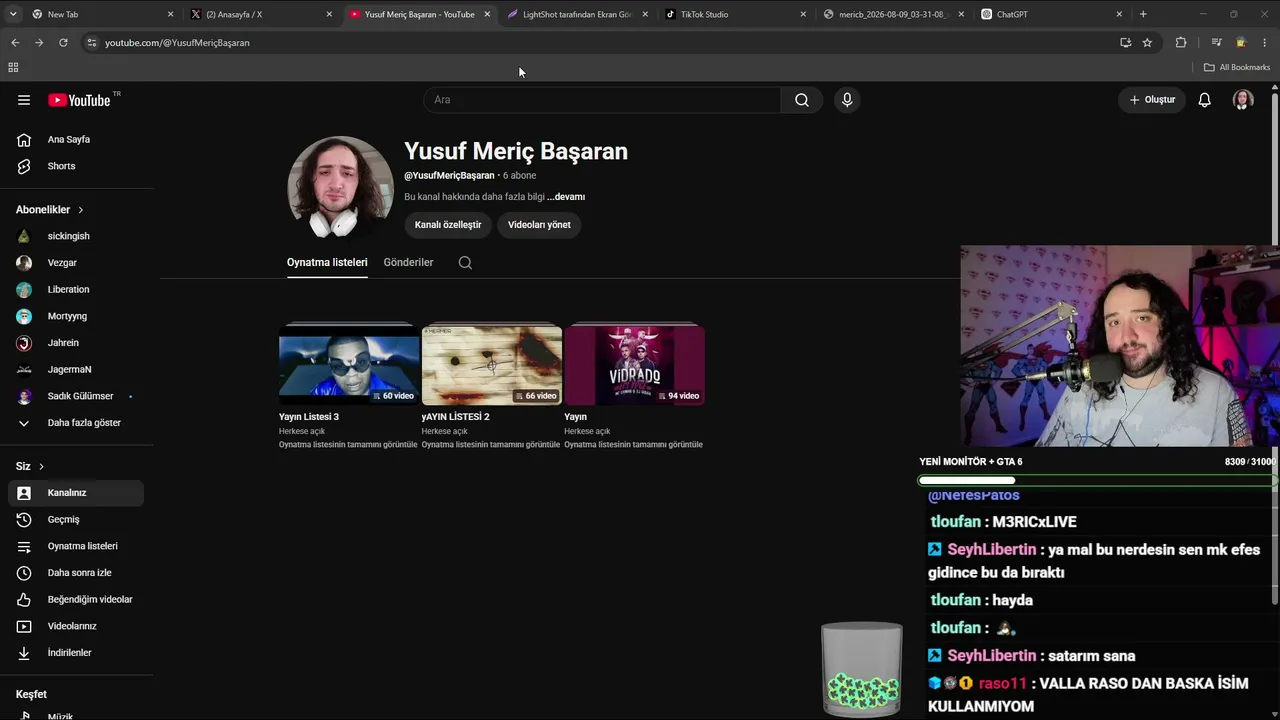Close the TikTok Studio browser tab
The width and height of the screenshot is (1280, 720).
pos(802,14)
